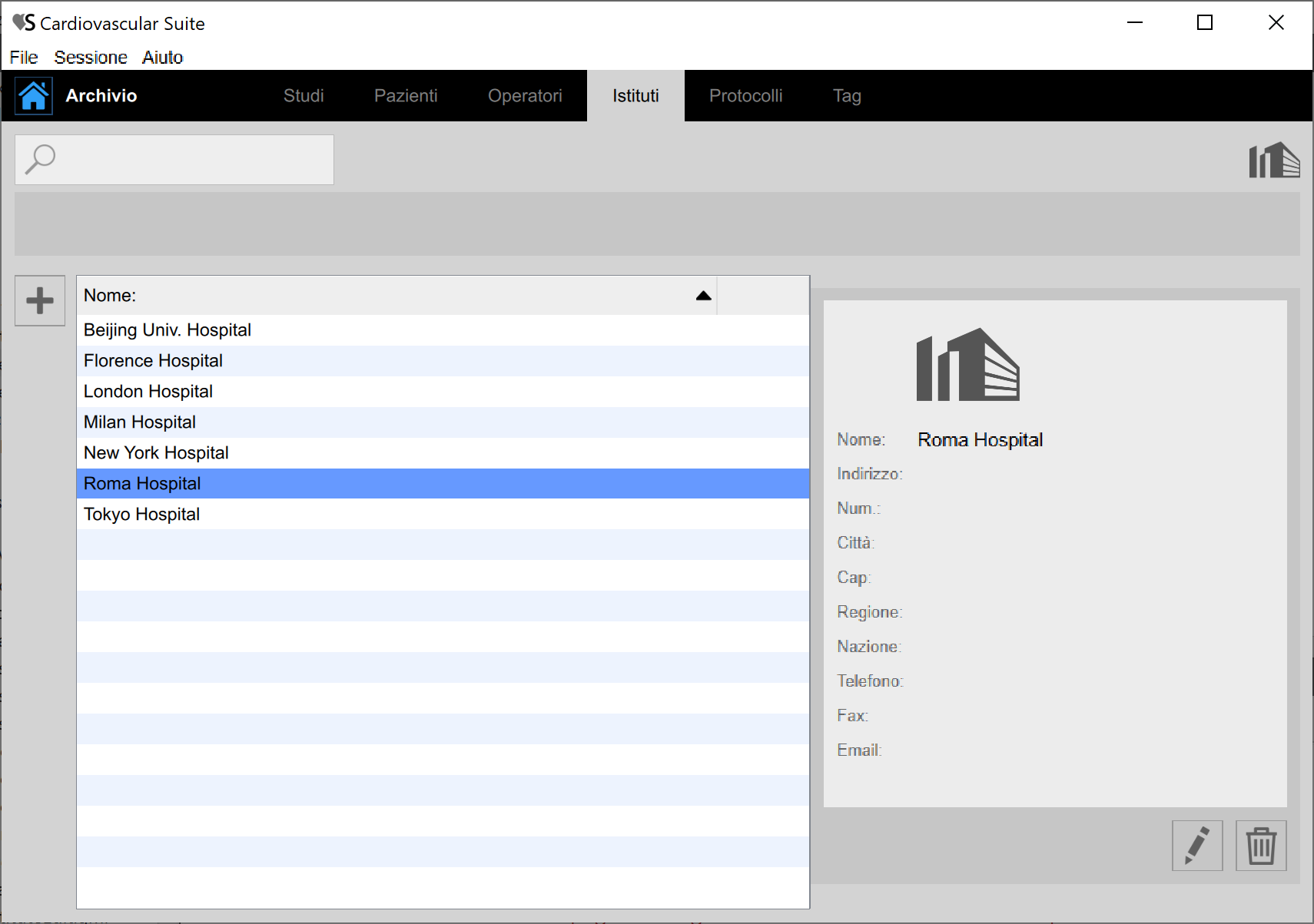This screenshot has width=1314, height=924.
Task: Open the File menu
Action: tap(24, 58)
